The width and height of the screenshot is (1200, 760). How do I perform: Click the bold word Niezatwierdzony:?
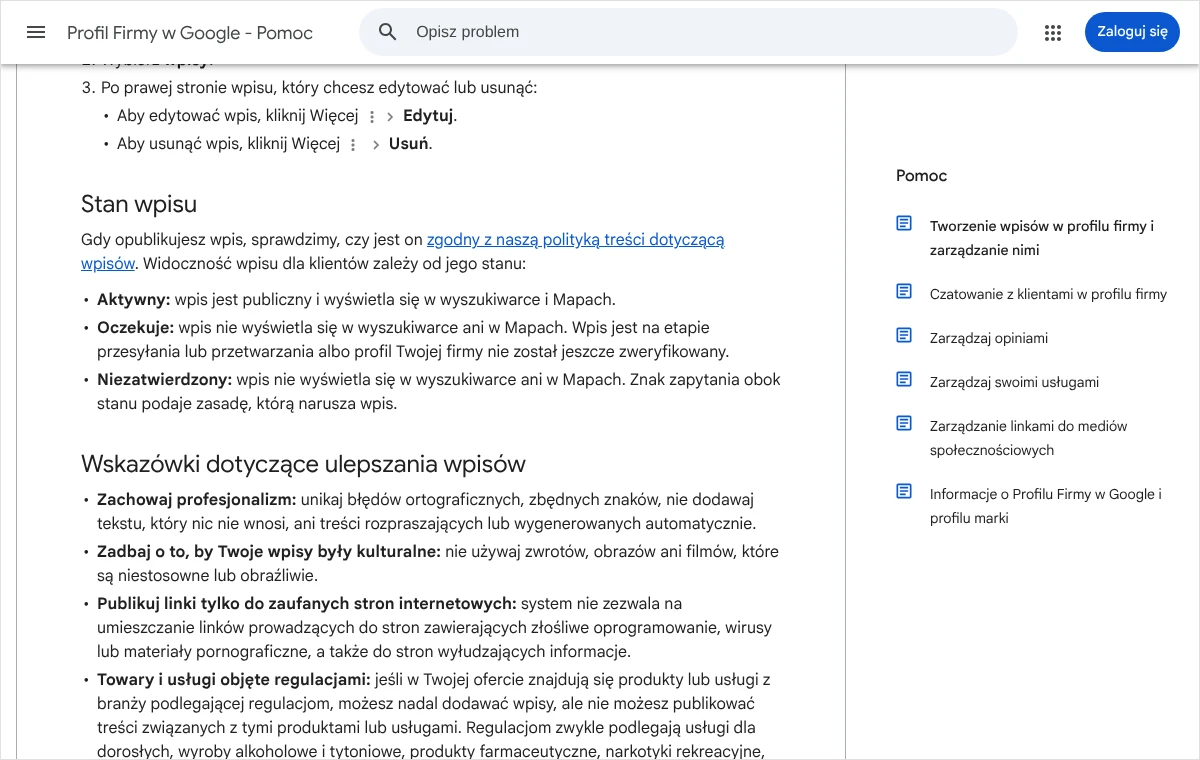pos(165,380)
